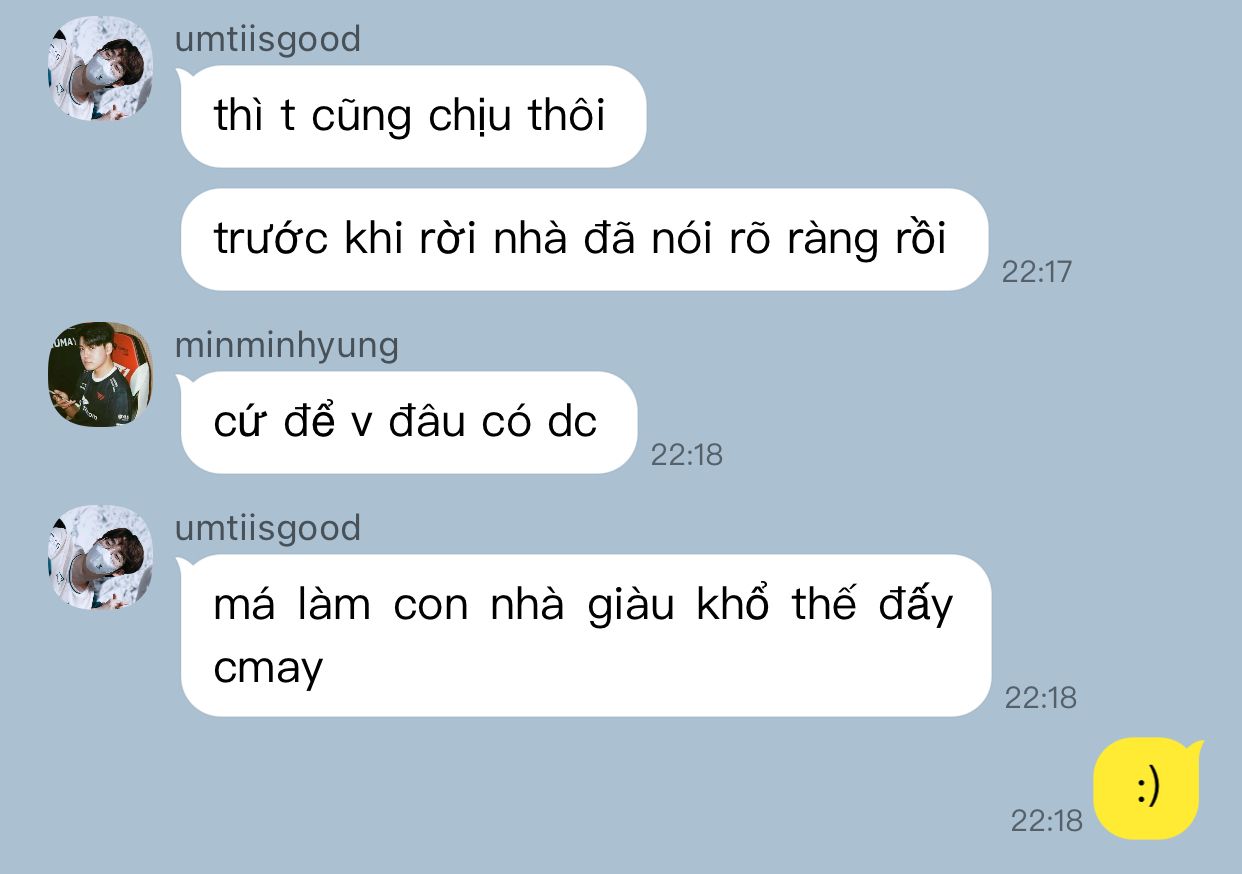1242x874 pixels.
Task: Click the word 'dc' in minminhyung's message
Action: point(572,422)
